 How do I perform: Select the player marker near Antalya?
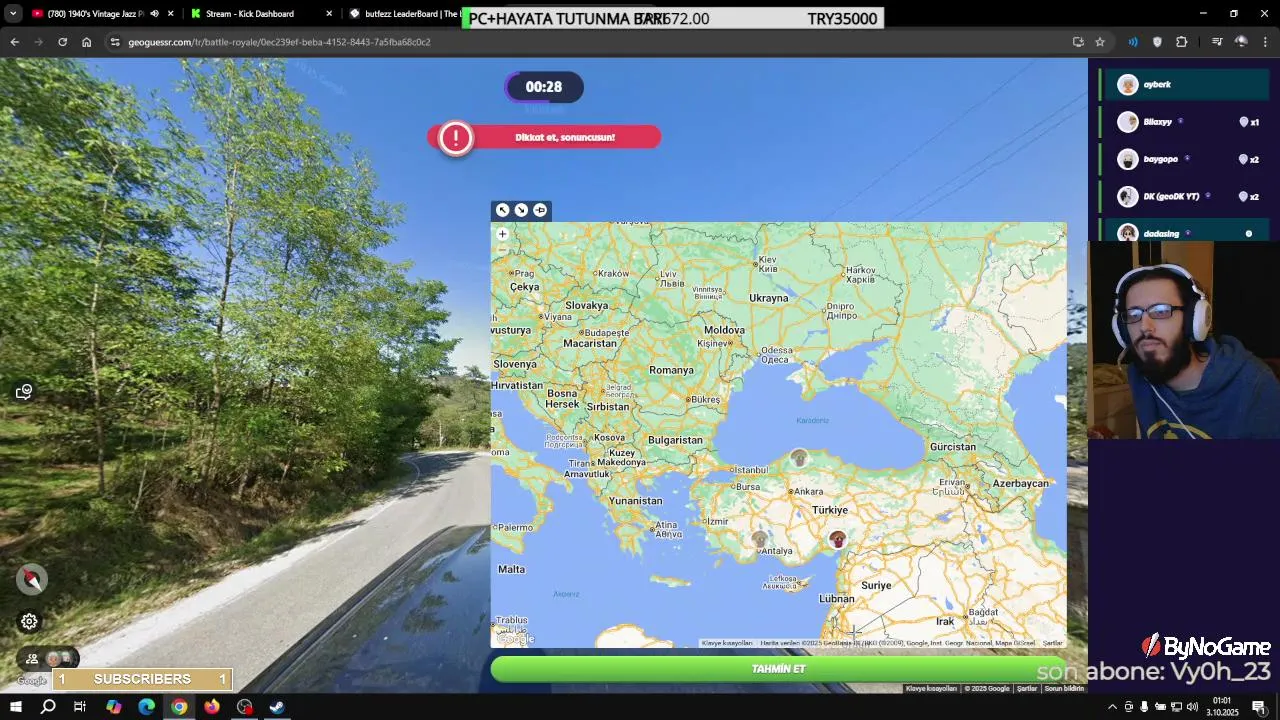(x=760, y=540)
